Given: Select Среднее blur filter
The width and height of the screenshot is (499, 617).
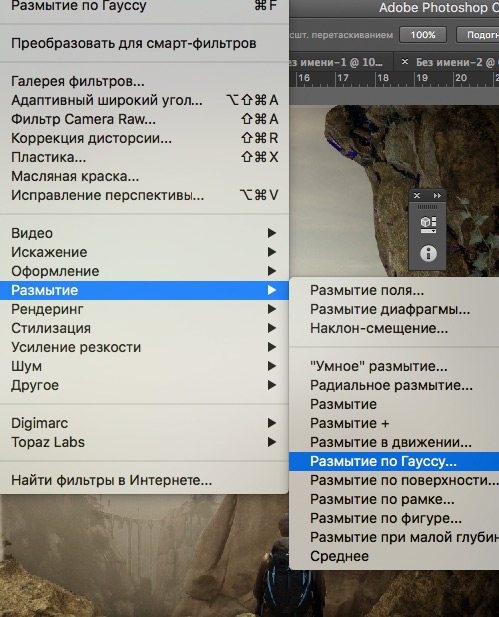Looking at the screenshot, I should pyautogui.click(x=394, y=556).
